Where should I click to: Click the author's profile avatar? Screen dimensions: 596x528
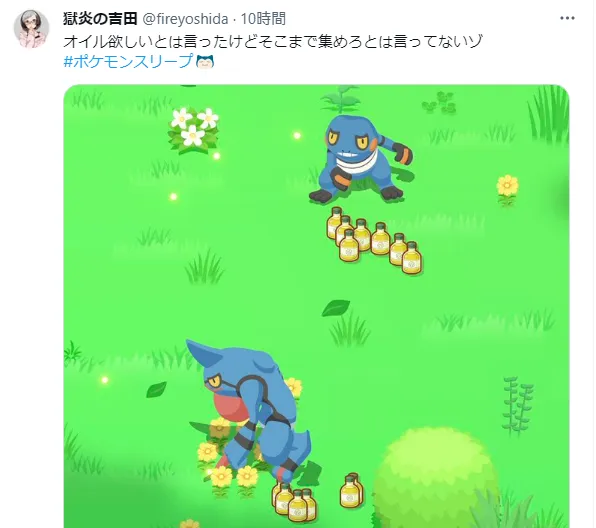pos(31,29)
